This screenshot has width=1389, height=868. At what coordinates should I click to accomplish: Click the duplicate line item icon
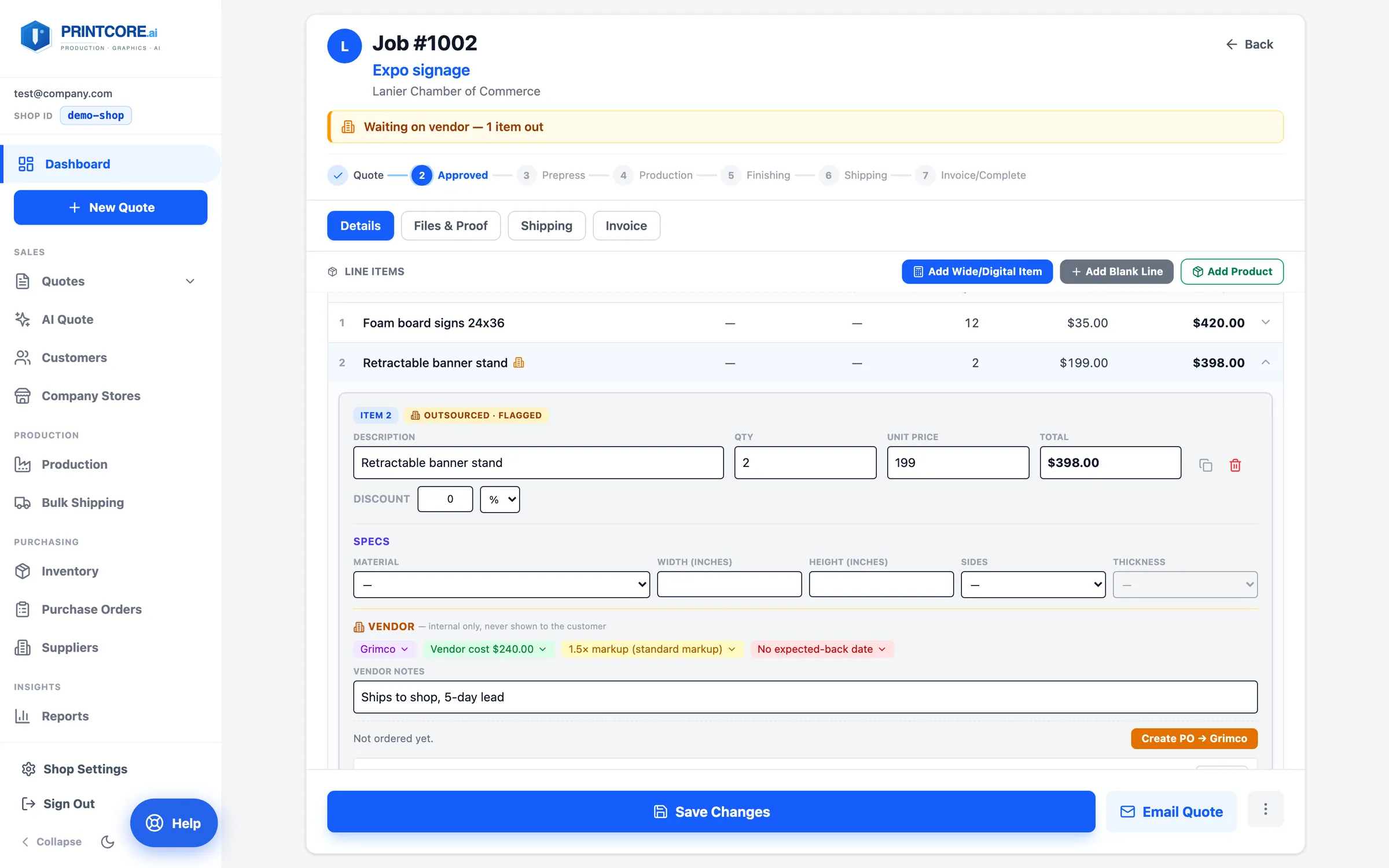coord(1206,465)
